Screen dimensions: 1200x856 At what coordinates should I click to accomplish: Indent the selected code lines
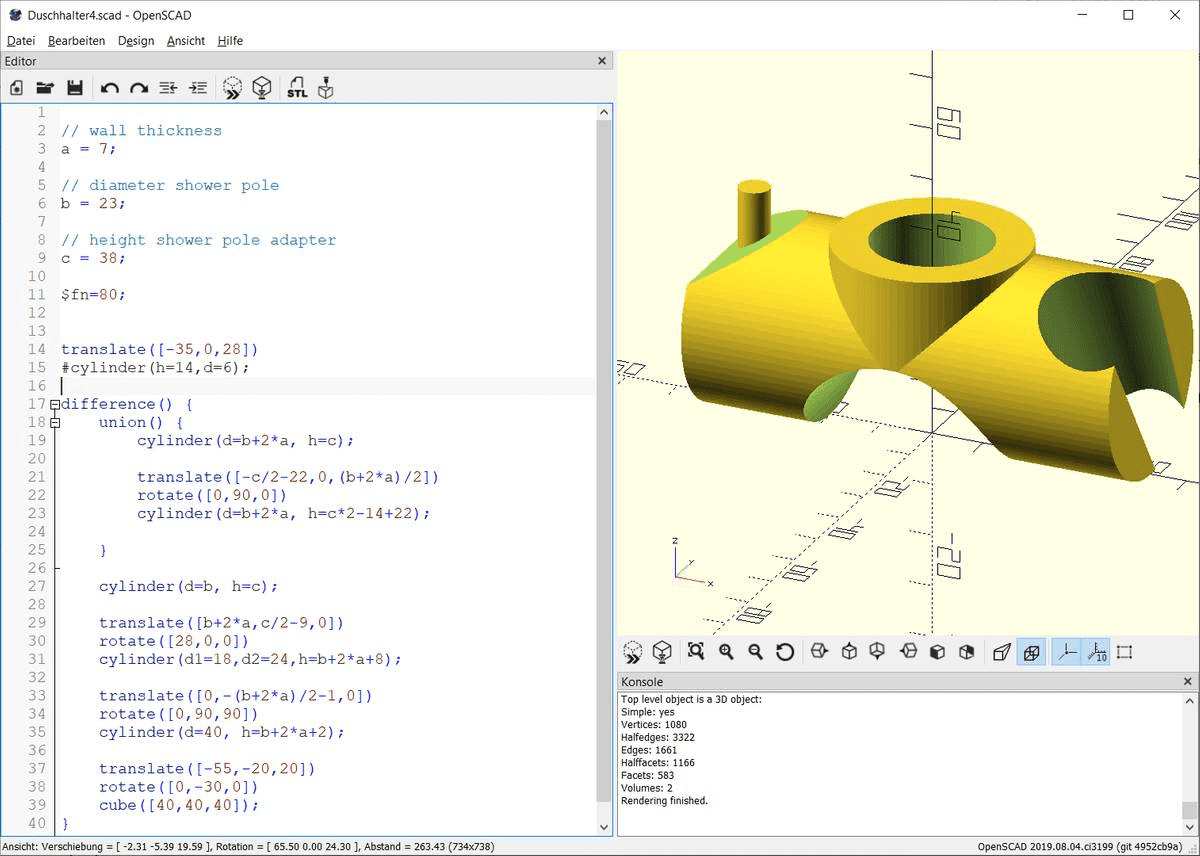tap(198, 88)
